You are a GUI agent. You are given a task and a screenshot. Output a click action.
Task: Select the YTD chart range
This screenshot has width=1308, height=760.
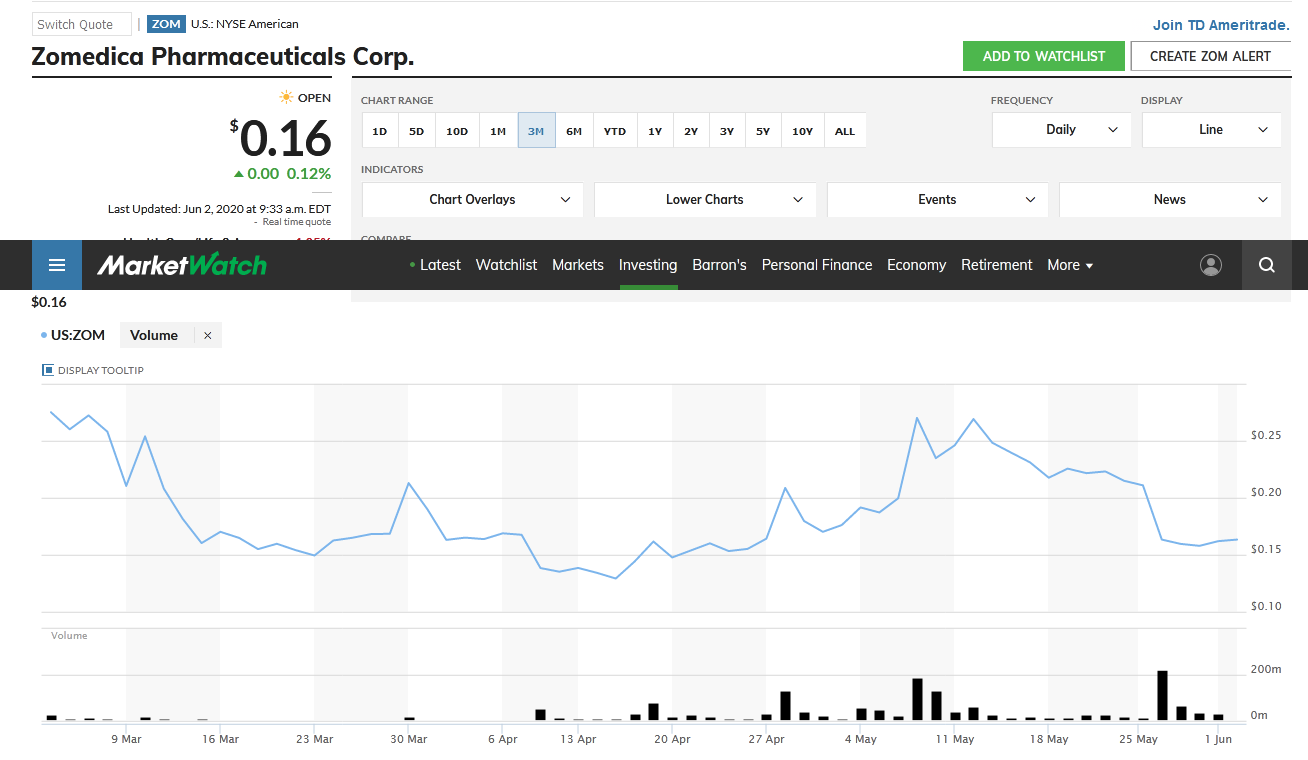pyautogui.click(x=615, y=131)
